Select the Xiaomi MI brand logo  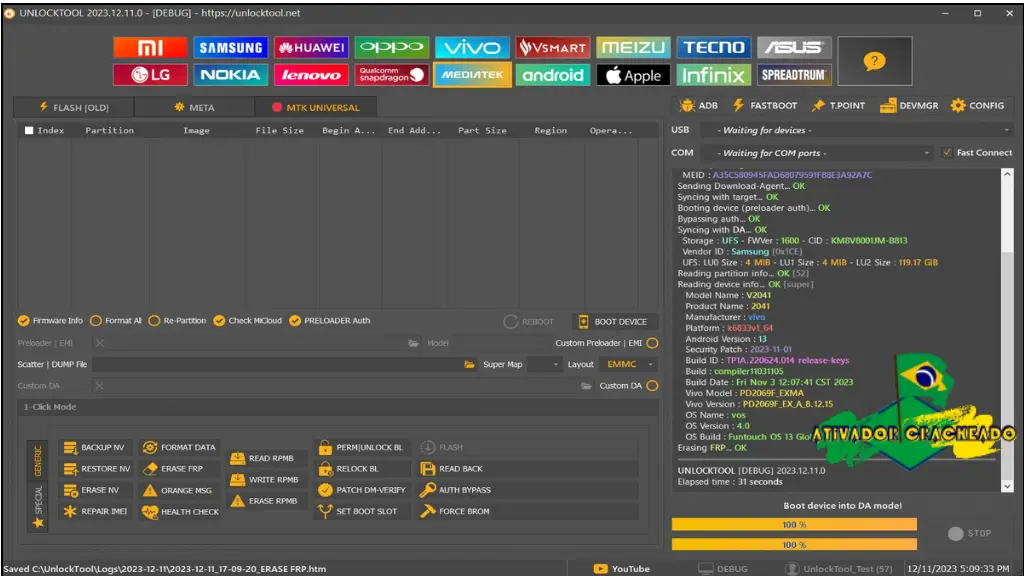[150, 48]
